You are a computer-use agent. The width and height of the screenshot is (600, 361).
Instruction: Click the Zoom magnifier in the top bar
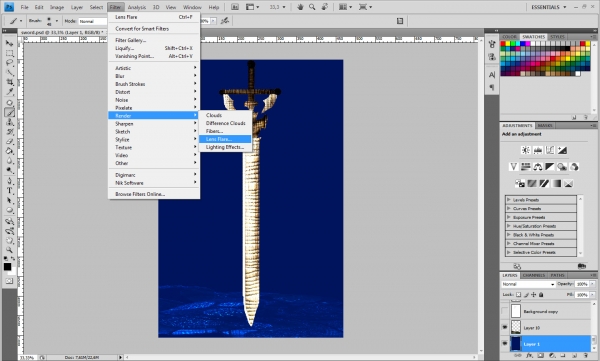[312, 7]
